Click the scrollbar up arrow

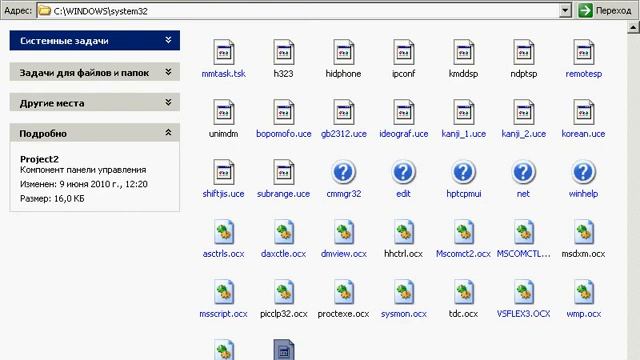pos(633,27)
